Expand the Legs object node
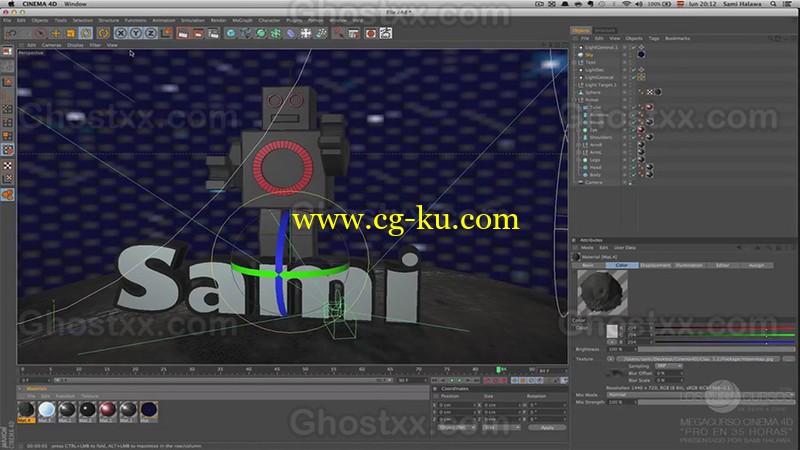 point(579,160)
